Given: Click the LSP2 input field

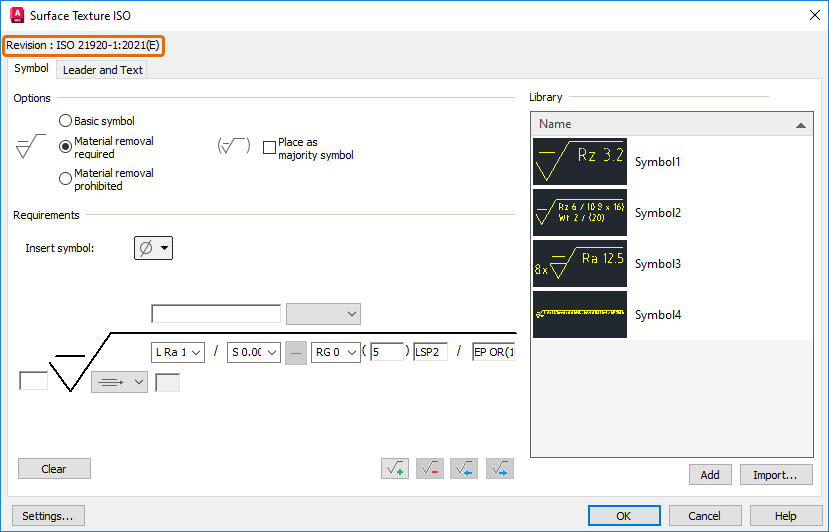Looking at the screenshot, I should (x=430, y=352).
